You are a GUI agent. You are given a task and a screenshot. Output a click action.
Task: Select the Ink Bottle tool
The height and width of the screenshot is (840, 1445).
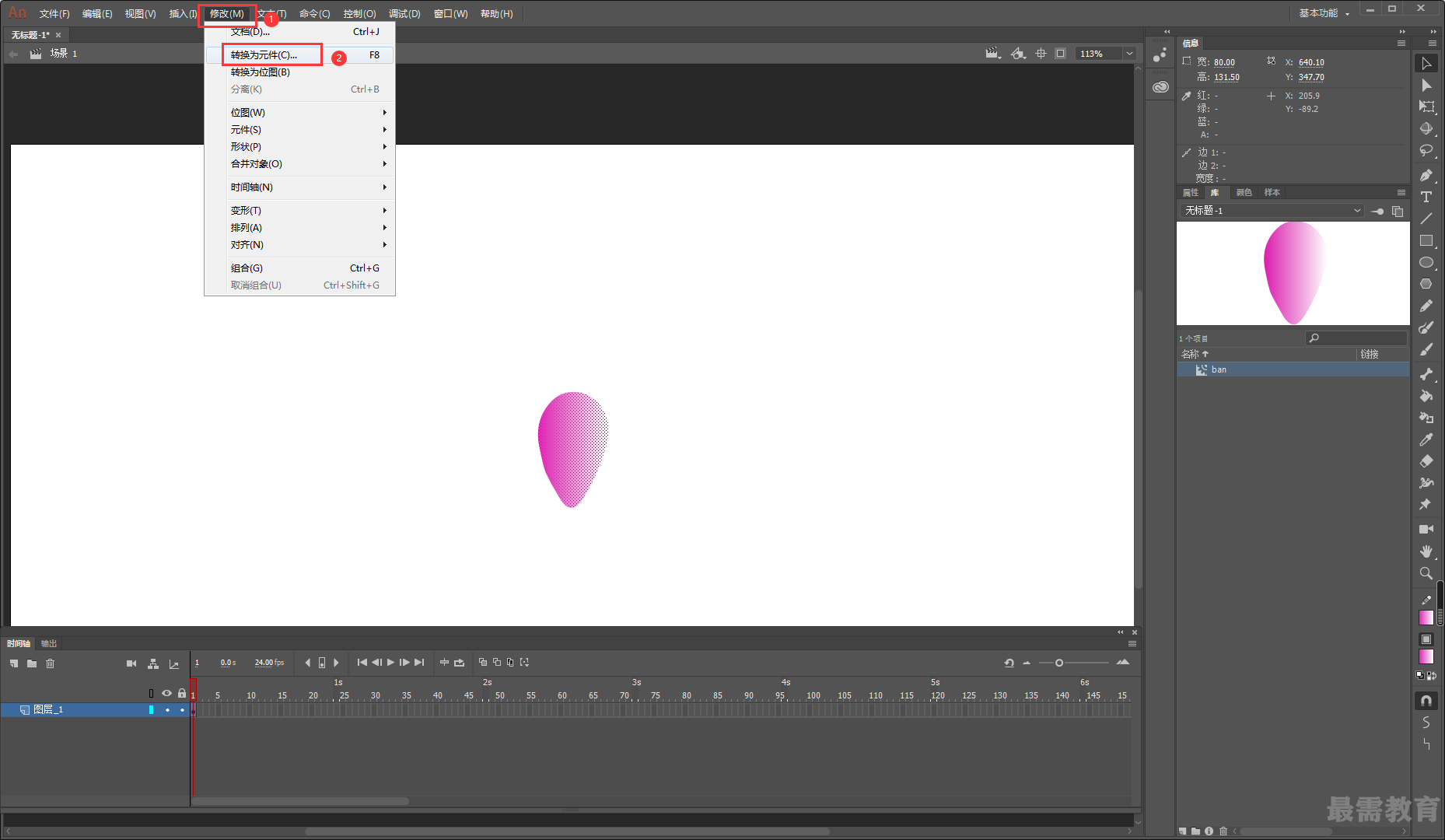pyautogui.click(x=1426, y=418)
